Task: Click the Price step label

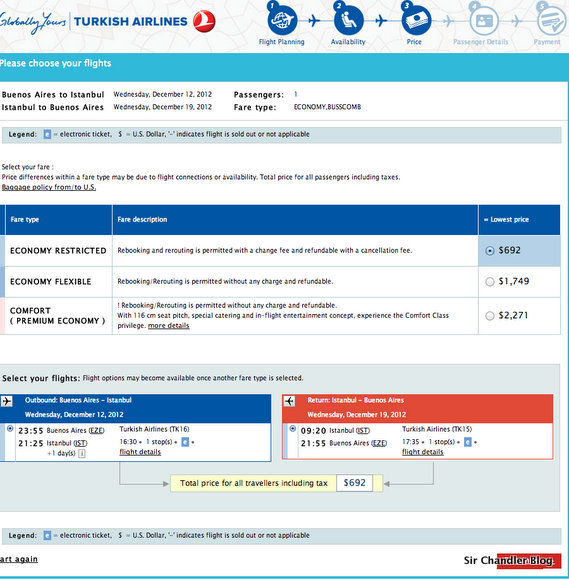Action: click(x=414, y=42)
